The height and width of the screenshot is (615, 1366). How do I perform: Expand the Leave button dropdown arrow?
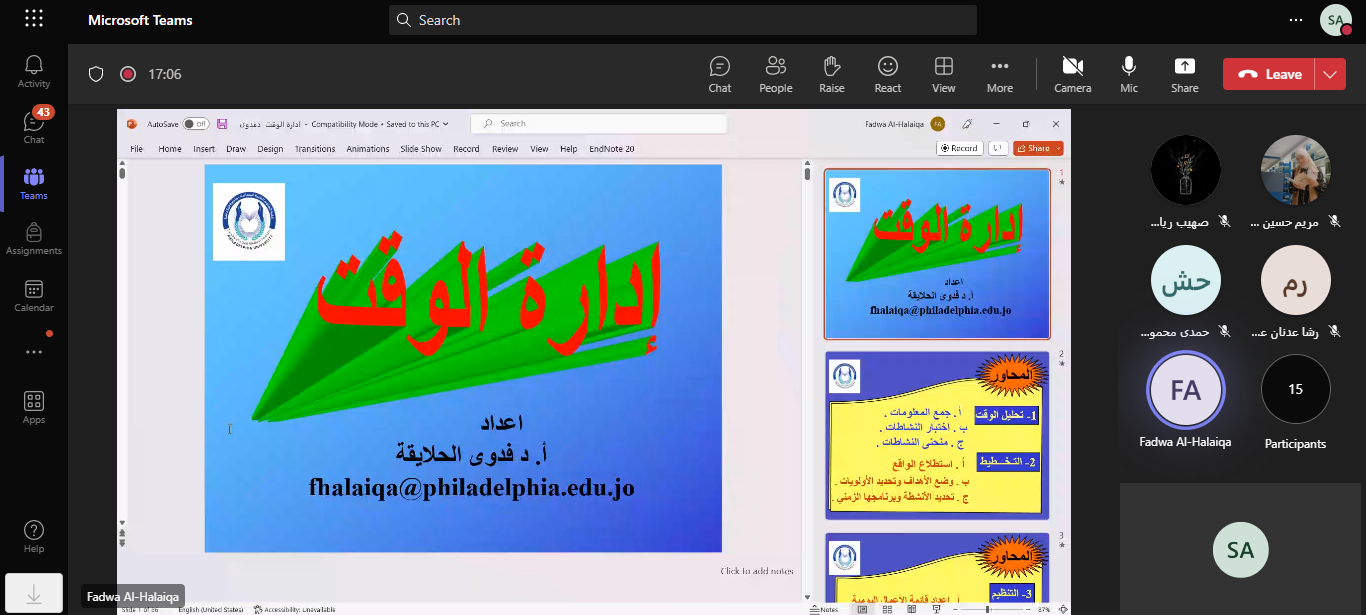pyautogui.click(x=1331, y=74)
